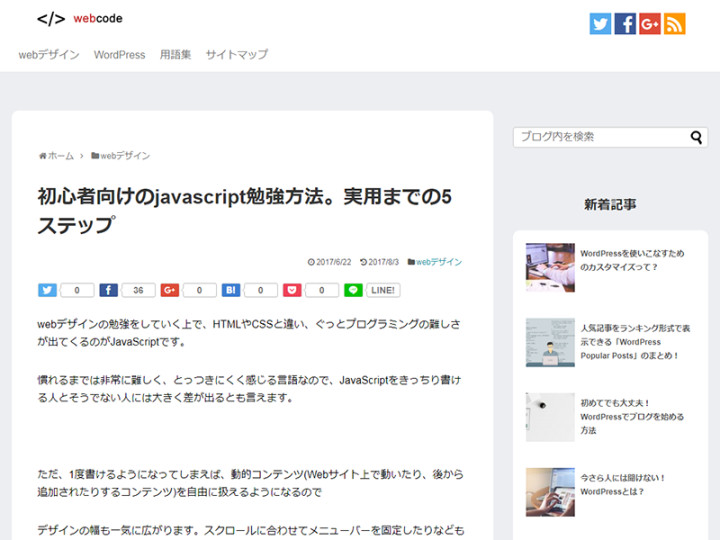720x540 pixels.
Task: Open thumbnail for 人気記事をランキング形式 article
Action: coord(550,343)
